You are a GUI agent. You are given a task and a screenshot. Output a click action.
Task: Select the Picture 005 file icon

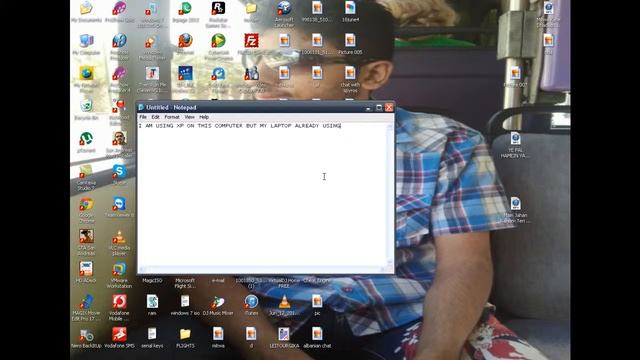point(350,44)
